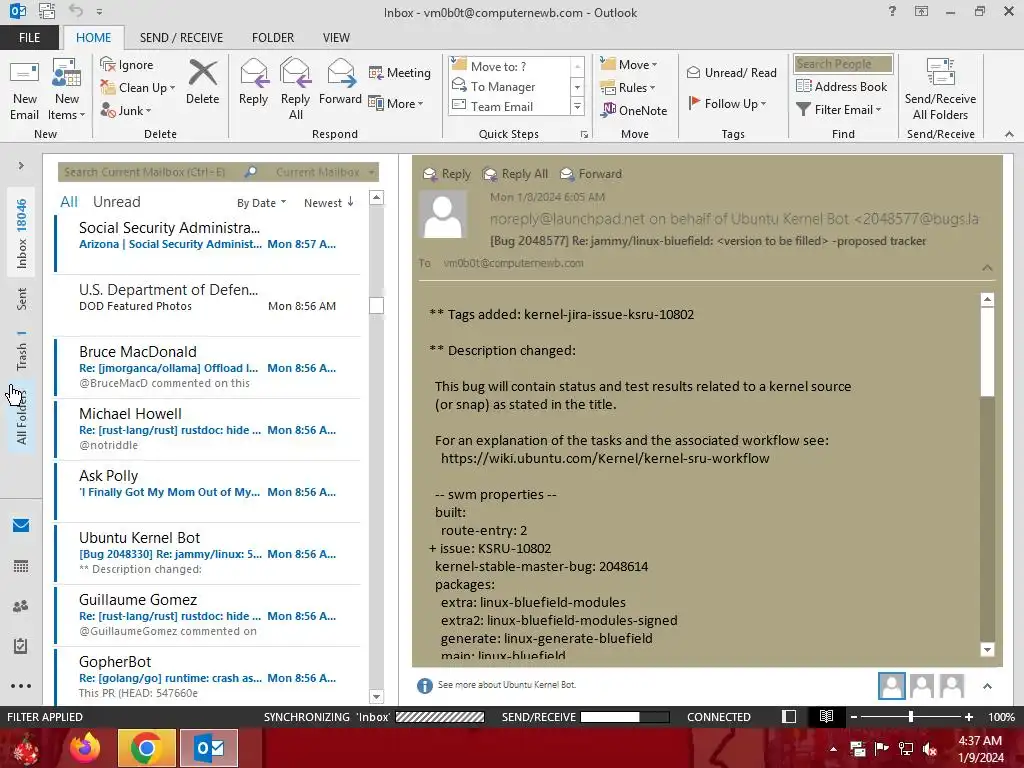Ignore the selected conversation
Screen dimensions: 1024x768
[x=127, y=65]
